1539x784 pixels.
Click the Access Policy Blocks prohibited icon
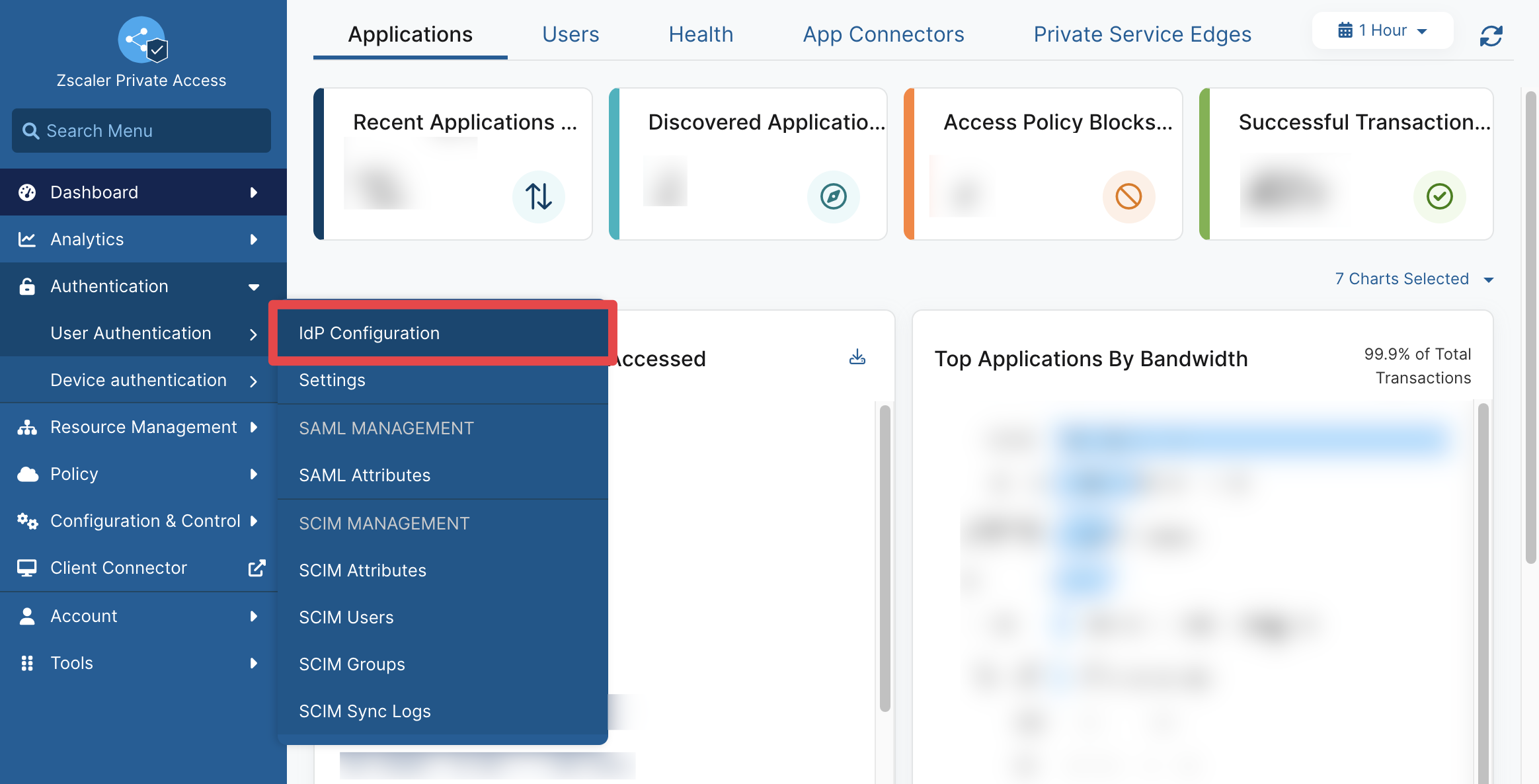point(1128,196)
